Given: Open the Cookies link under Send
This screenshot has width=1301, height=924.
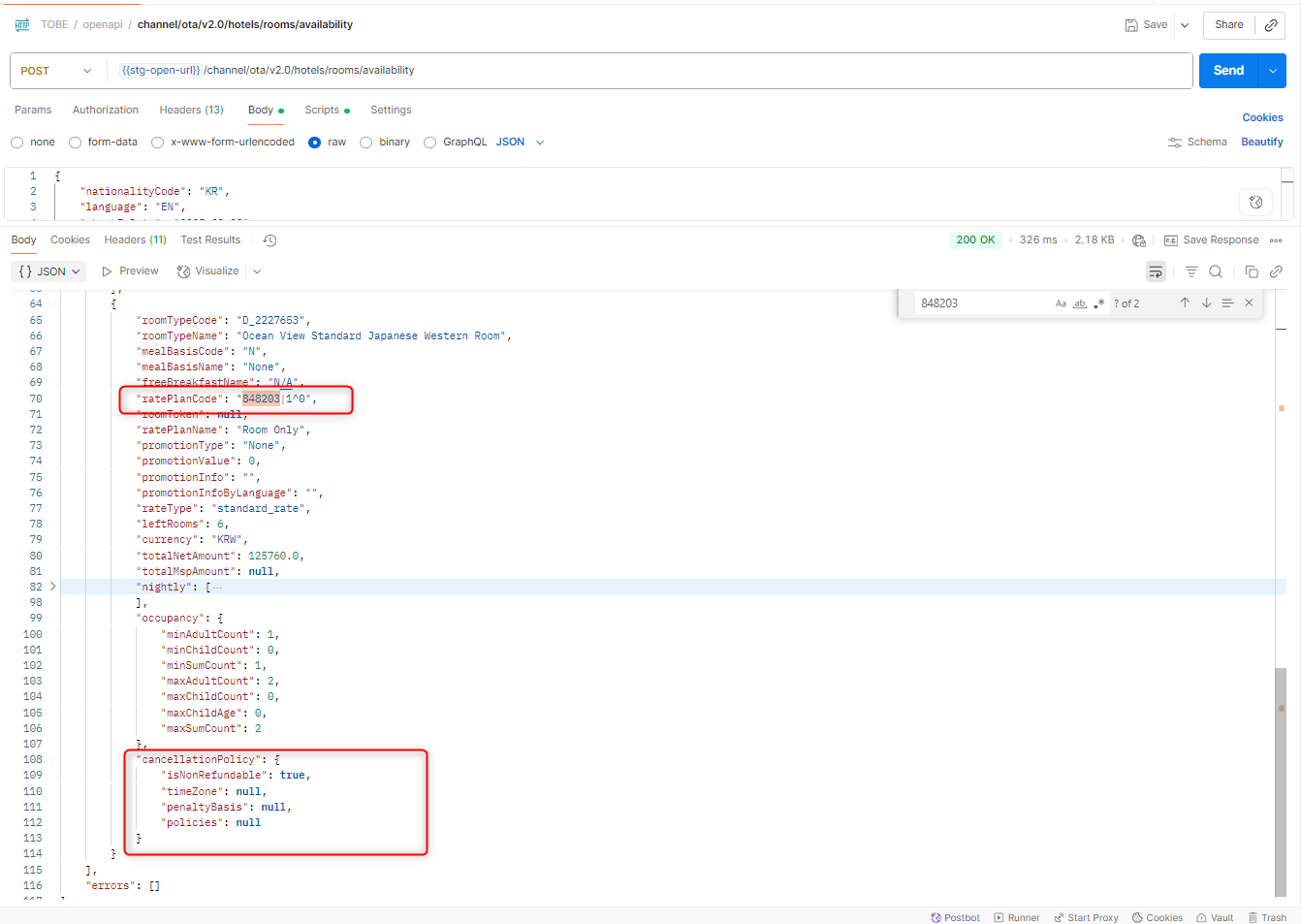Looking at the screenshot, I should tap(1262, 117).
